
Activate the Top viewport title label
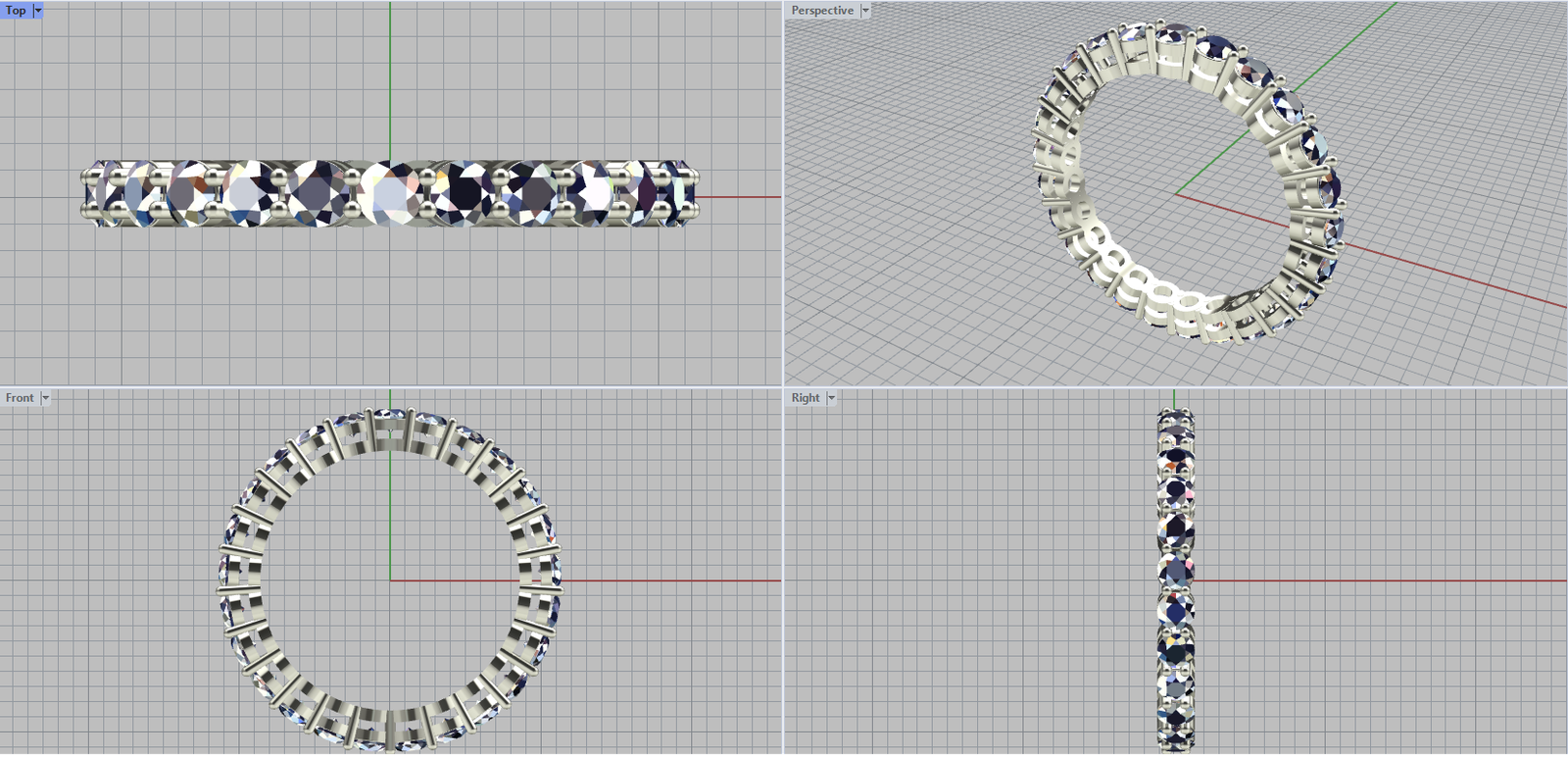point(16,10)
